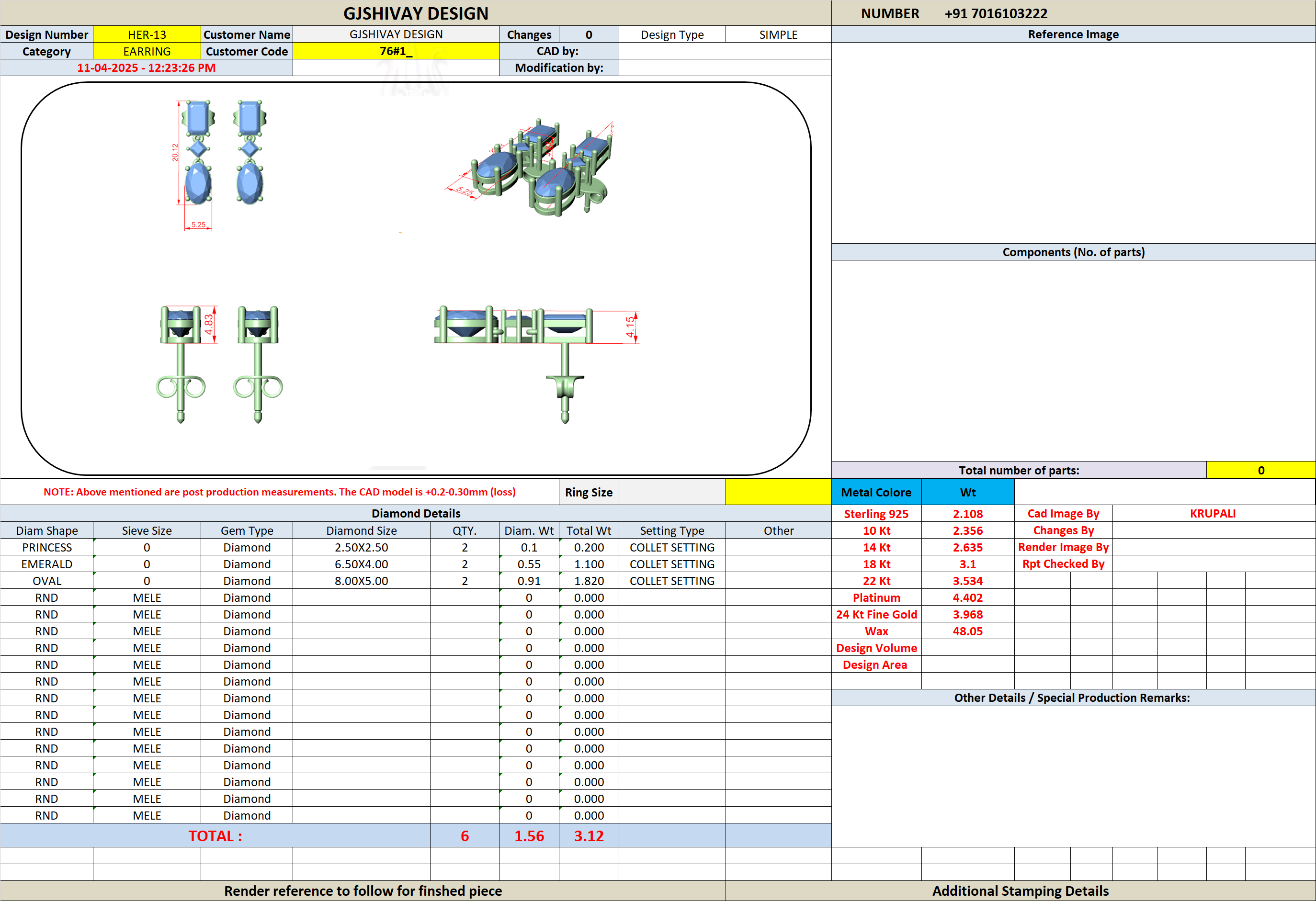Click the Additional Stamping Details footer
The height and width of the screenshot is (901, 1316).
click(x=1021, y=891)
